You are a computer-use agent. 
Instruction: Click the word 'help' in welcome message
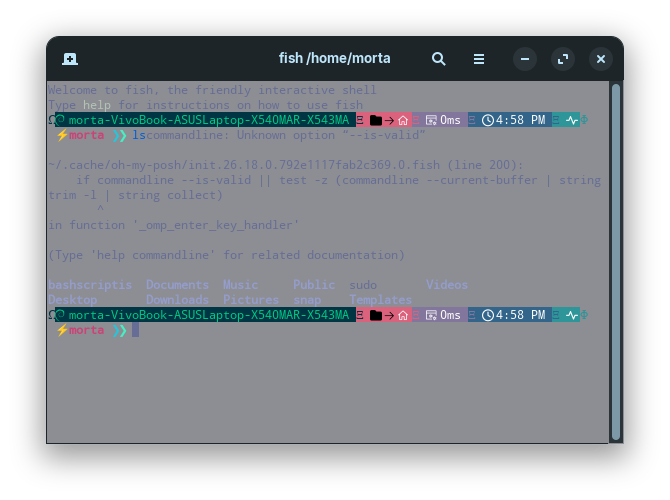click(97, 105)
